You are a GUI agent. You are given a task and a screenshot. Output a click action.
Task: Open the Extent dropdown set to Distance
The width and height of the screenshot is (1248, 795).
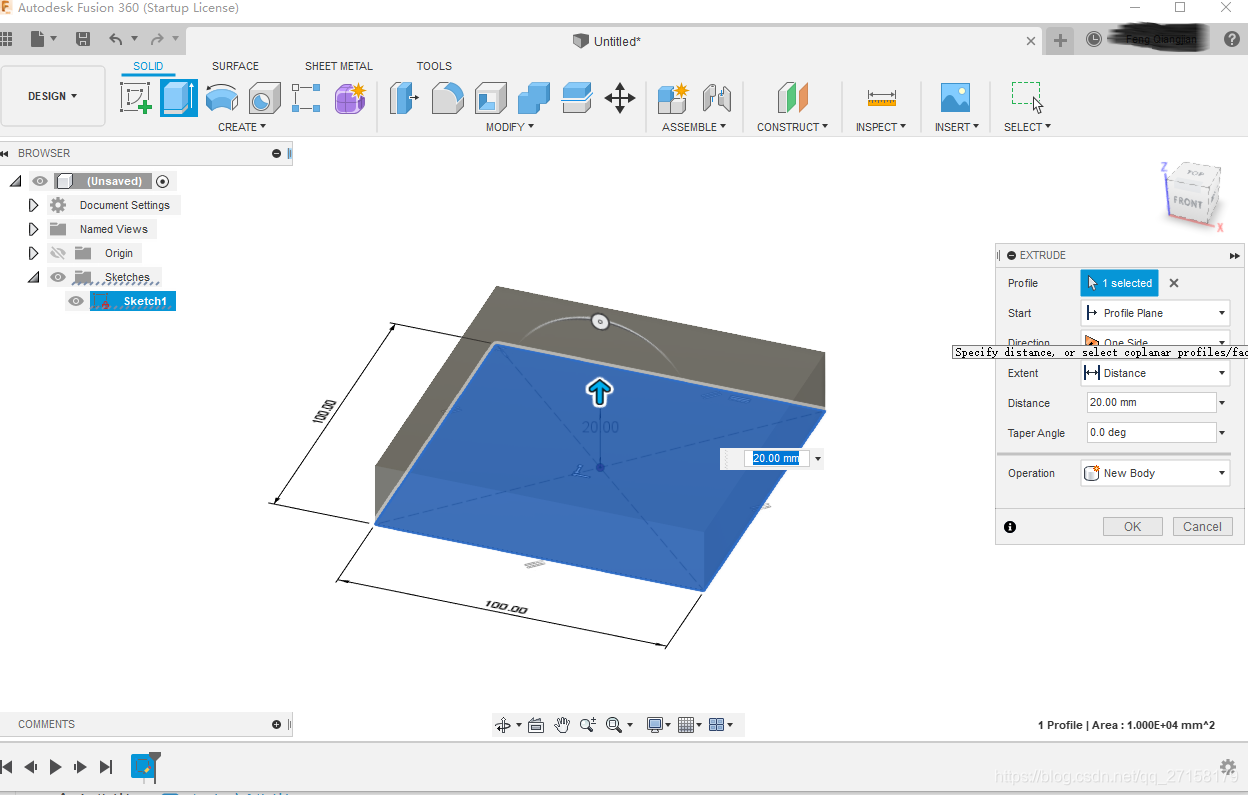(1155, 373)
